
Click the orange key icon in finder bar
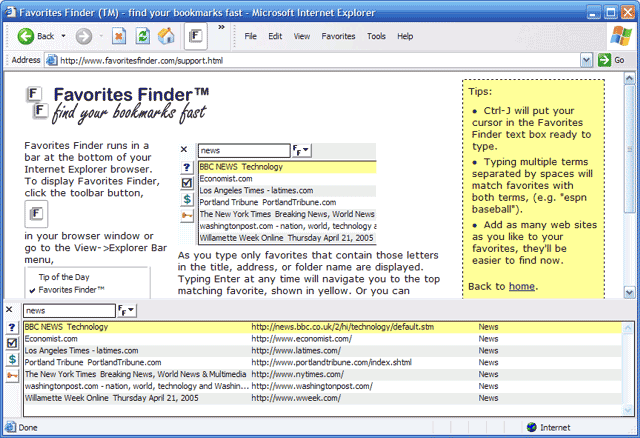[x=12, y=376]
